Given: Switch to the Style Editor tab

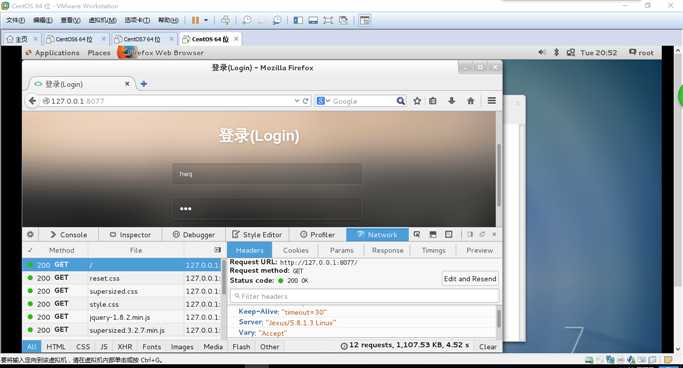Looking at the screenshot, I should 257,235.
